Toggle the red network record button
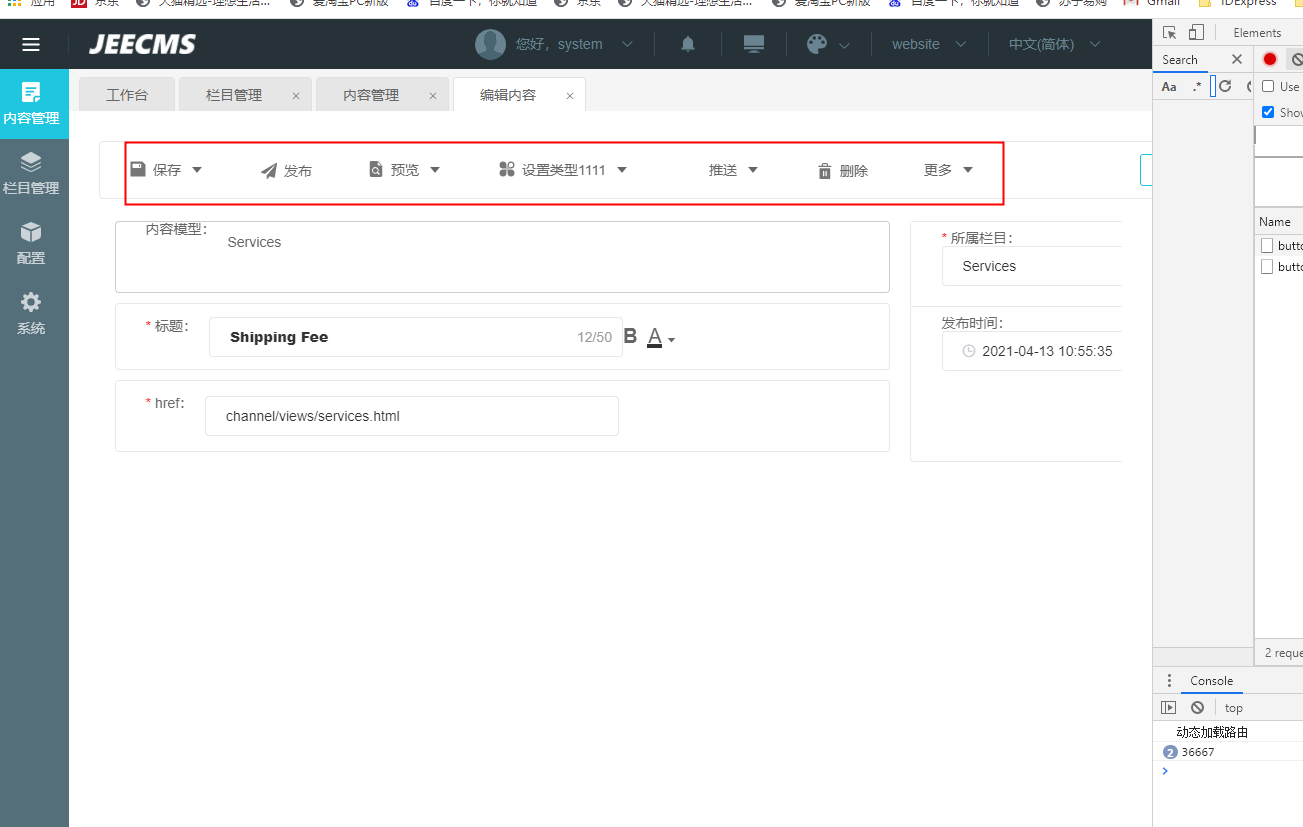The width and height of the screenshot is (1303, 827). pos(1270,59)
